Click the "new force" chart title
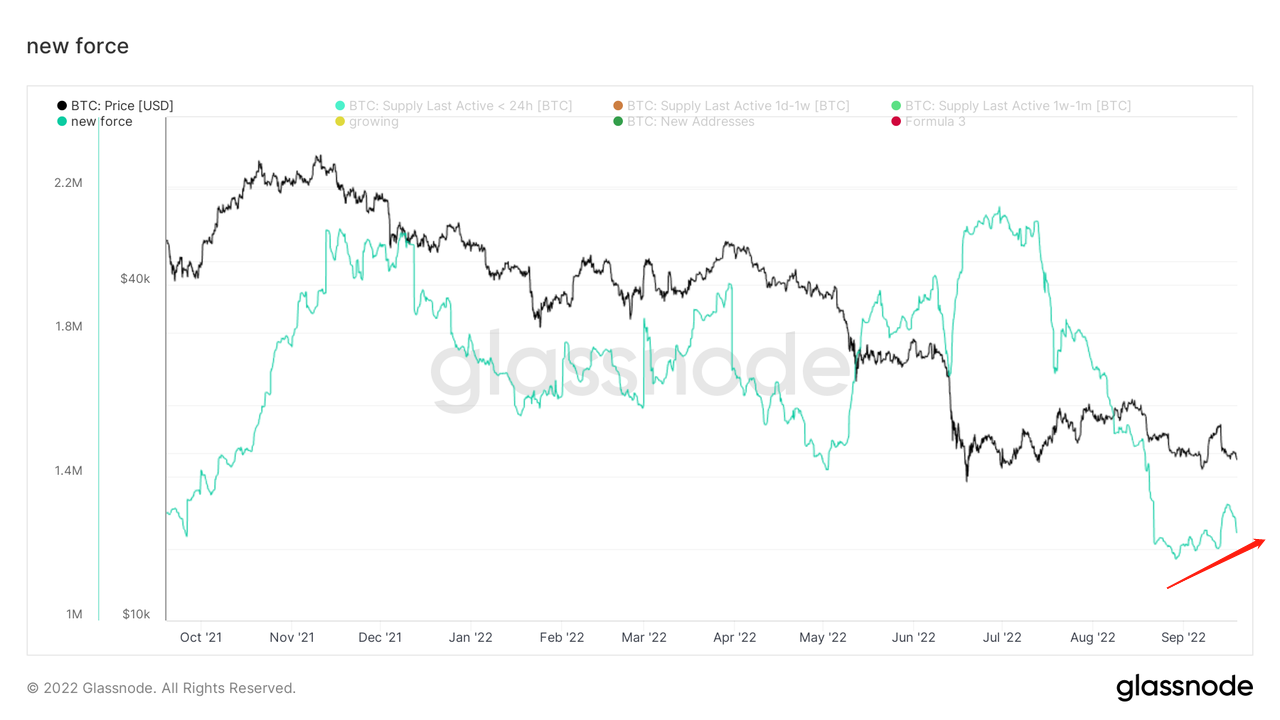The image size is (1280, 720). 77,46
